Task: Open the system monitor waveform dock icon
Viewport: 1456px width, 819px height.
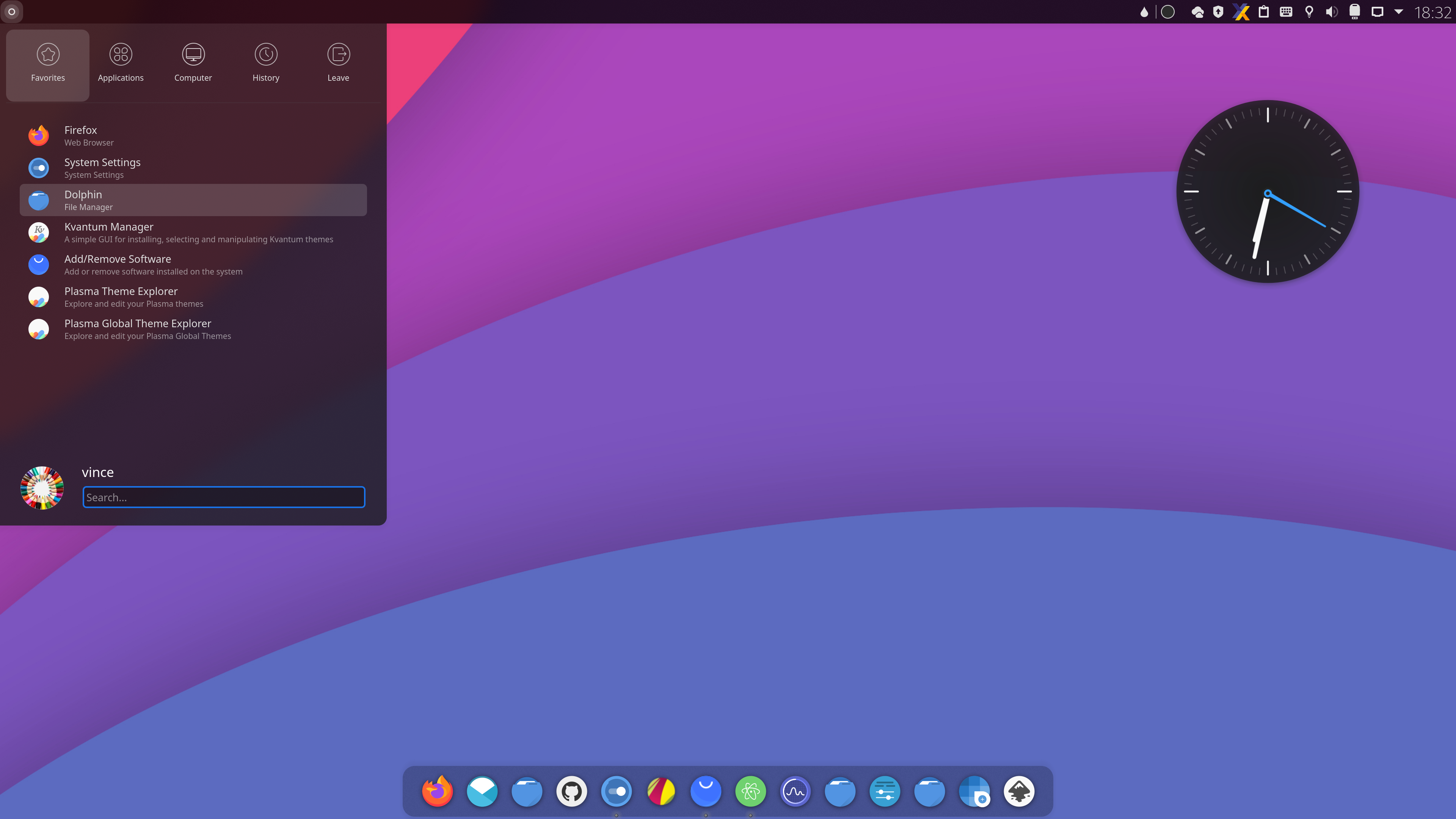Action: (x=795, y=791)
